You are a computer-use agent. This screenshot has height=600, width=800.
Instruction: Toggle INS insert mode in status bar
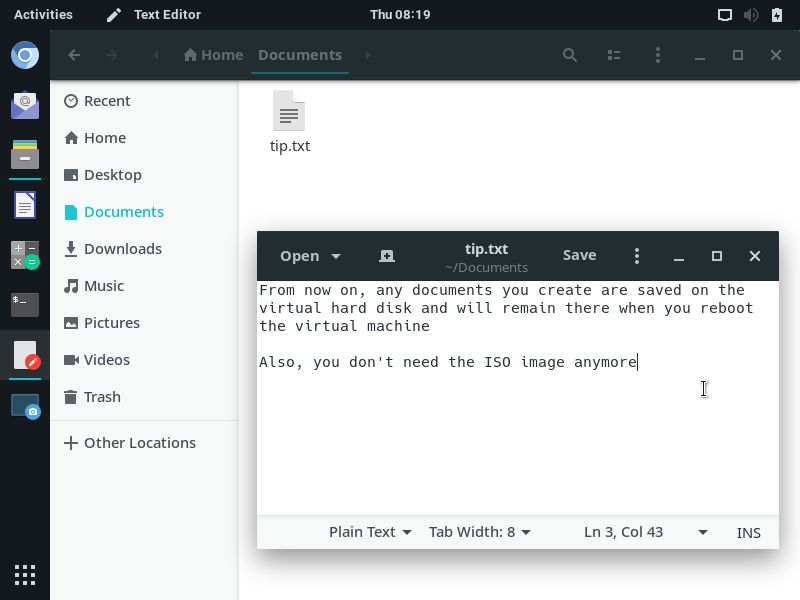point(748,532)
